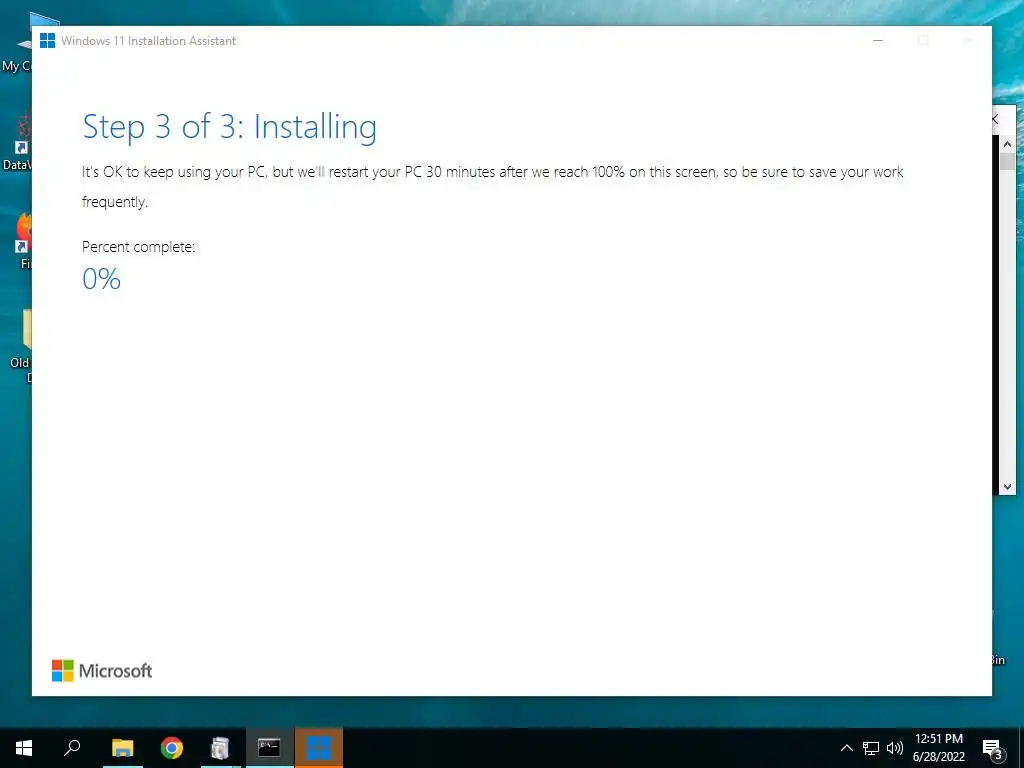Select the My Computer desktop icon
Image resolution: width=1024 pixels, height=768 pixels.
point(16,42)
